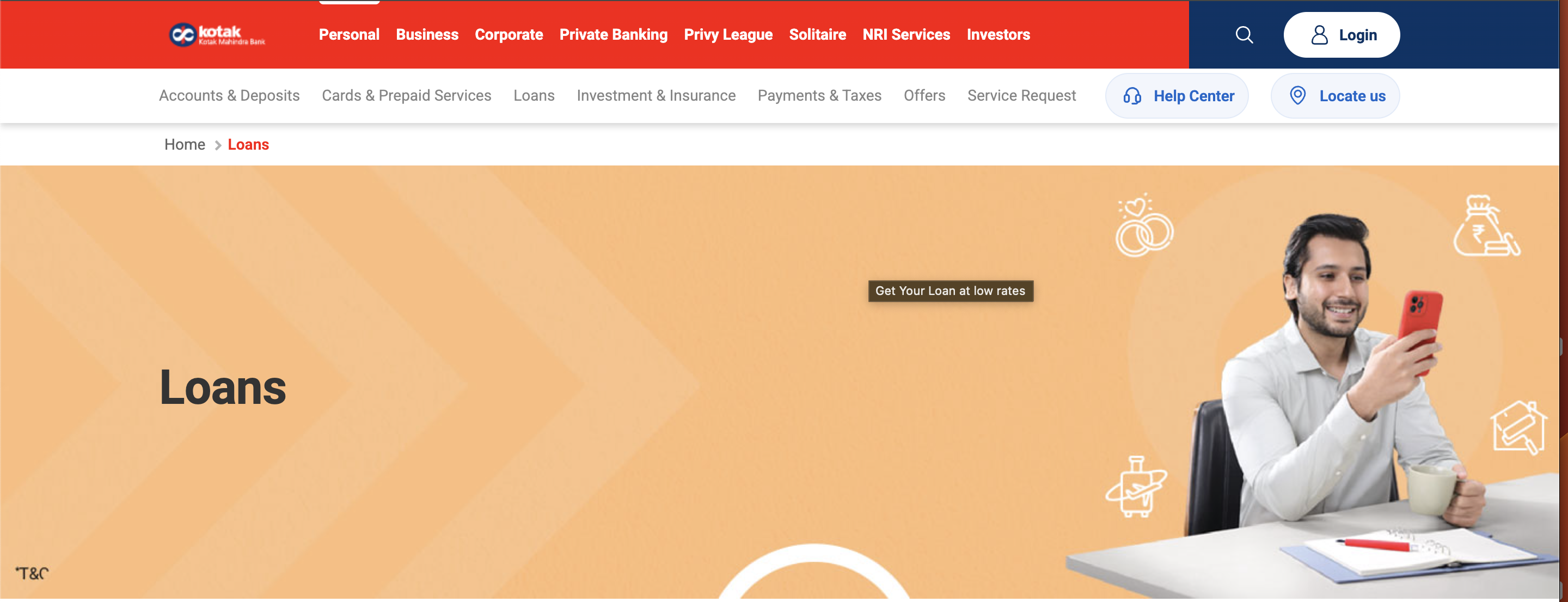The image size is (1568, 602).
Task: Click the Login button
Action: click(x=1342, y=35)
